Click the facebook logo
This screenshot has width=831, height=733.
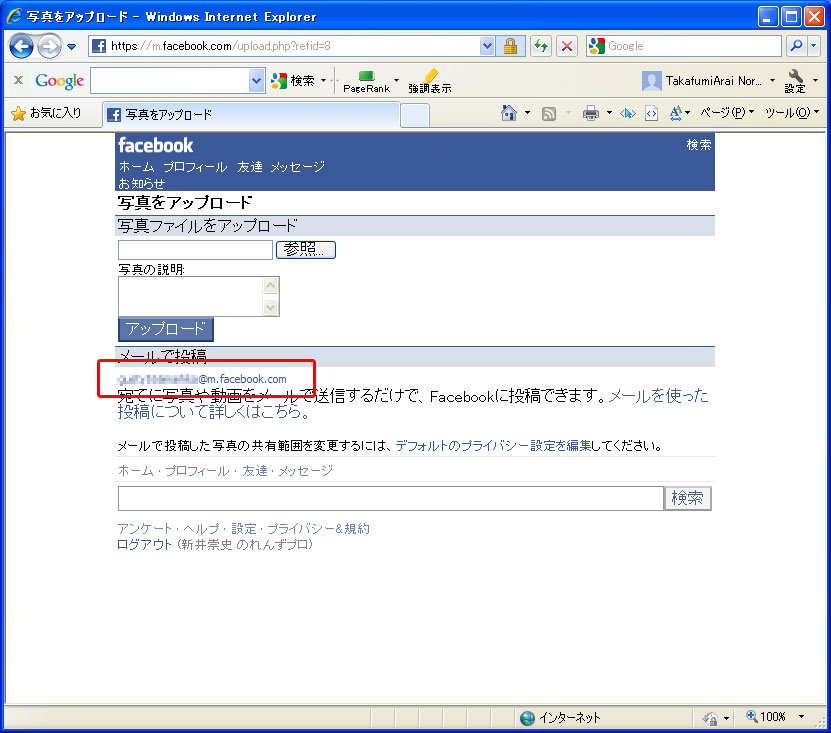[x=155, y=145]
